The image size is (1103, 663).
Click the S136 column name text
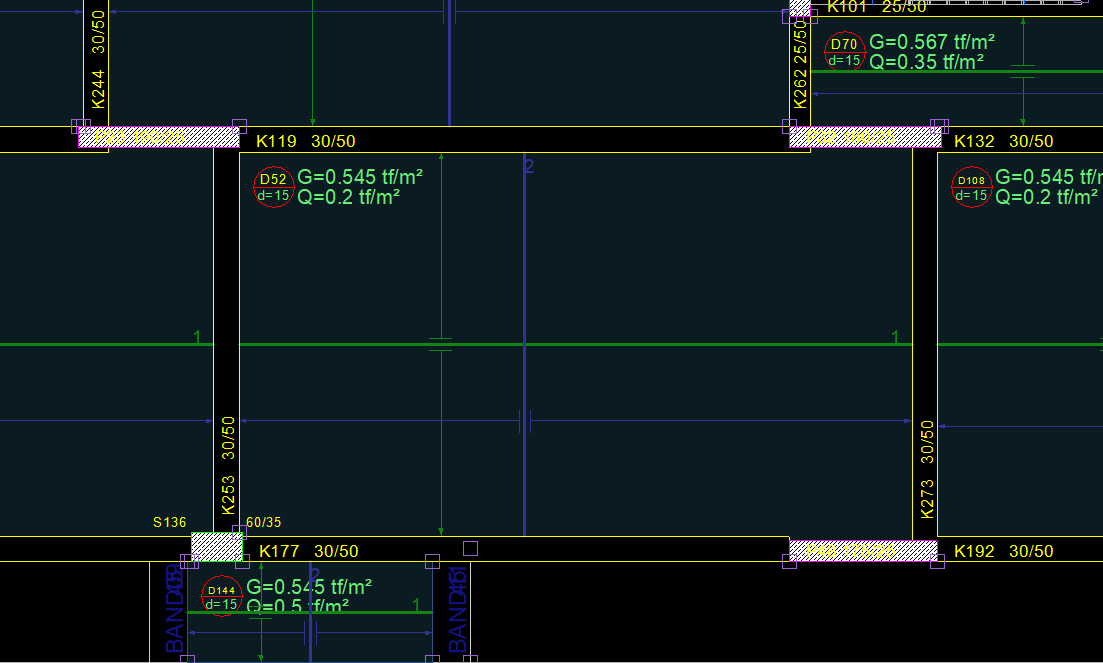170,522
